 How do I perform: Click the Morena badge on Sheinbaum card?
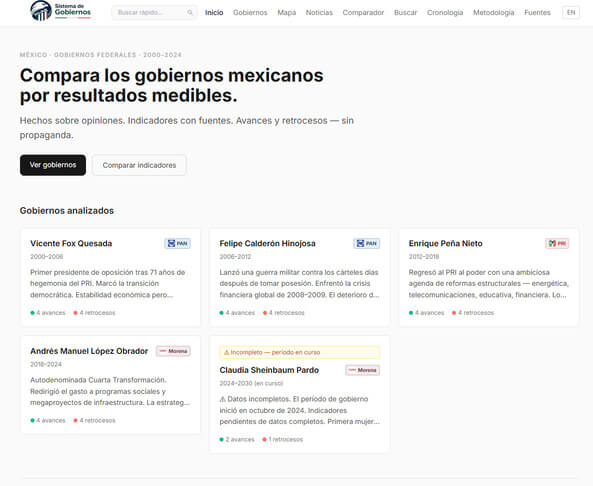362,370
